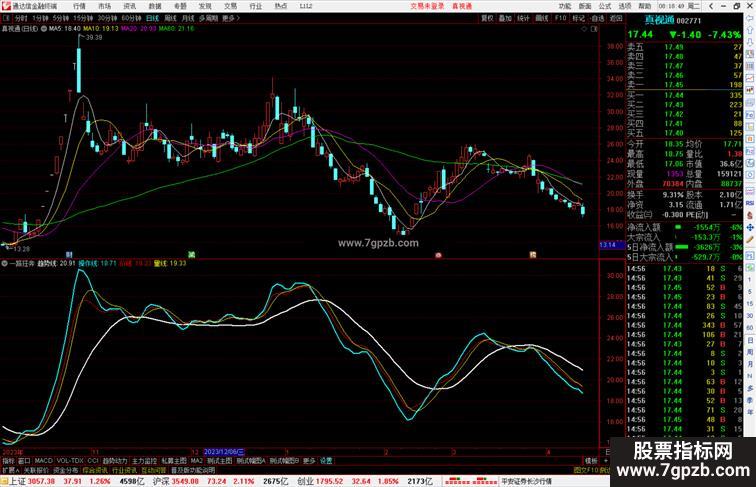This screenshot has width=756, height=487.
Task: Select the 月线 monthly chart tab
Action: [x=188, y=18]
